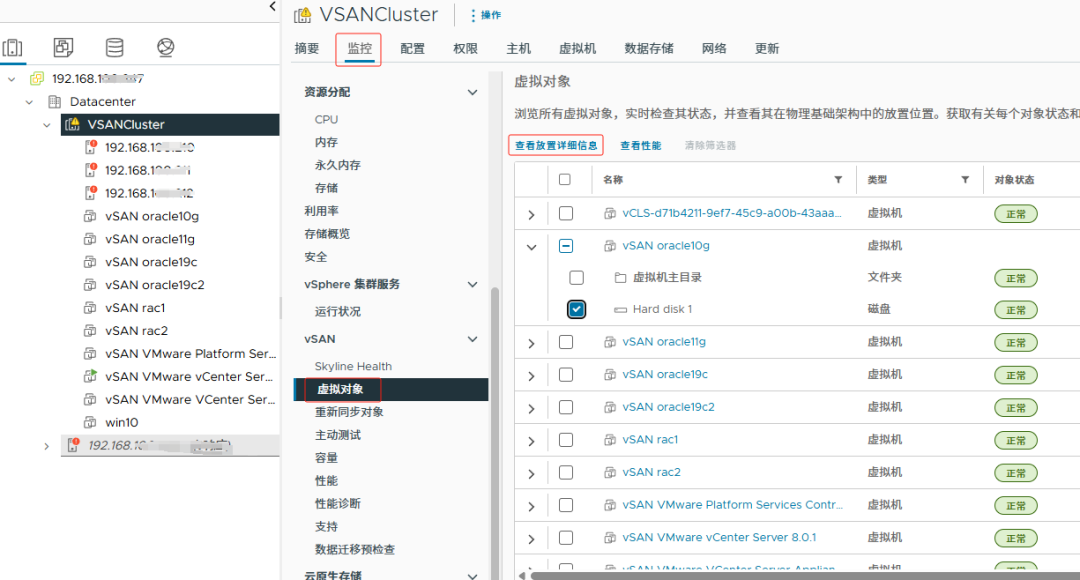Open the Networking inventory icon
Viewport: 1080px width, 580px height.
[166, 48]
